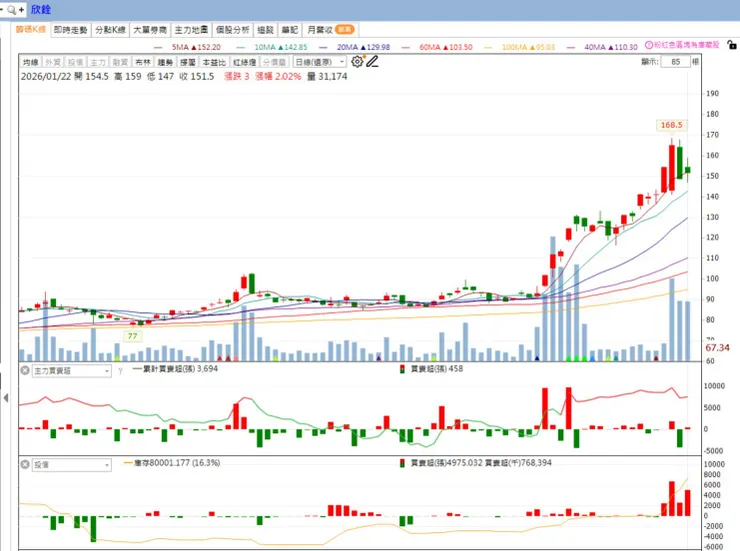740x551 pixels.
Task: Toggle the 主力 overlay button
Action: pos(98,62)
